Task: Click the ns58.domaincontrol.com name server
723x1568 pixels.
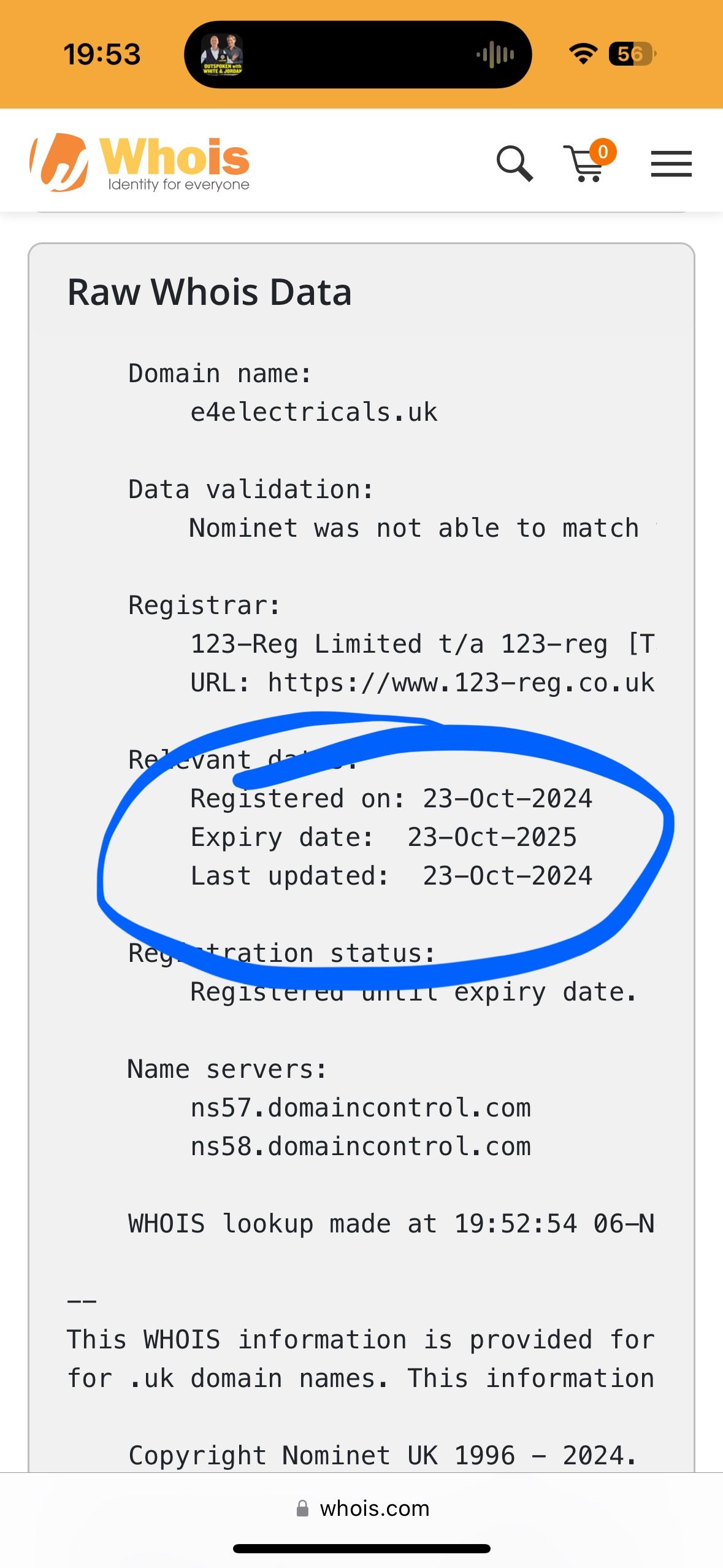Action: point(361,1147)
